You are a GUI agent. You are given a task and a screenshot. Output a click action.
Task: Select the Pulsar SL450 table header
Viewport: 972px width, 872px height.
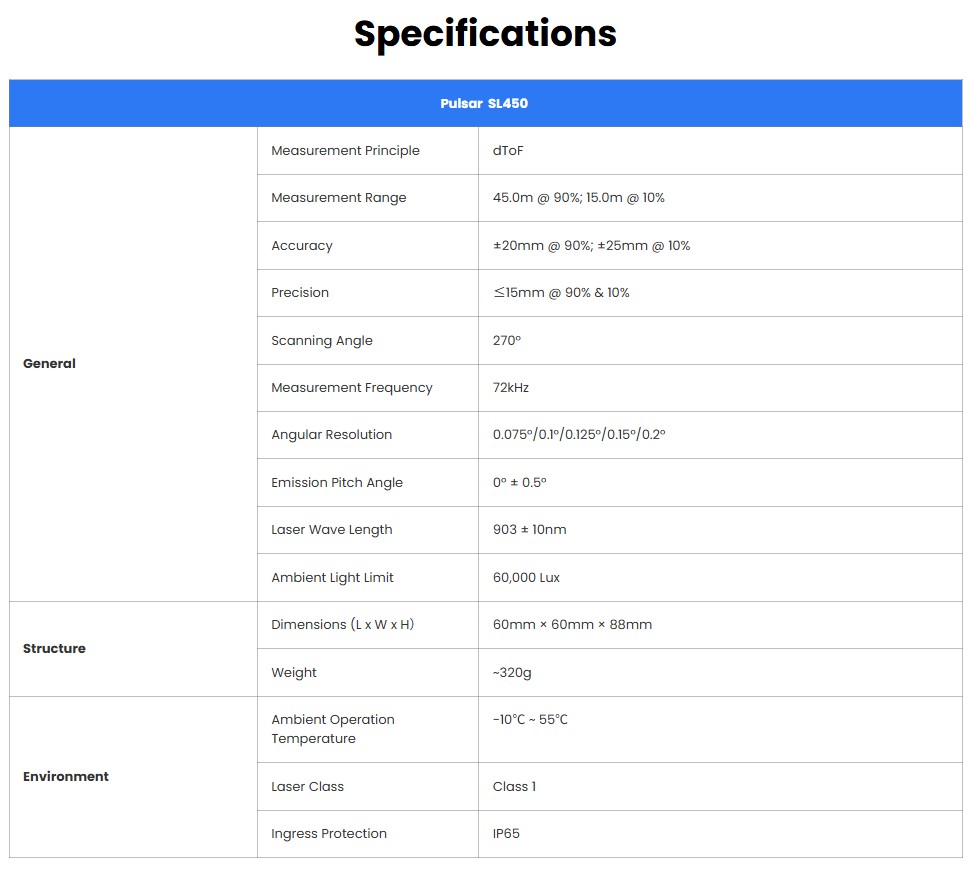pyautogui.click(x=484, y=104)
